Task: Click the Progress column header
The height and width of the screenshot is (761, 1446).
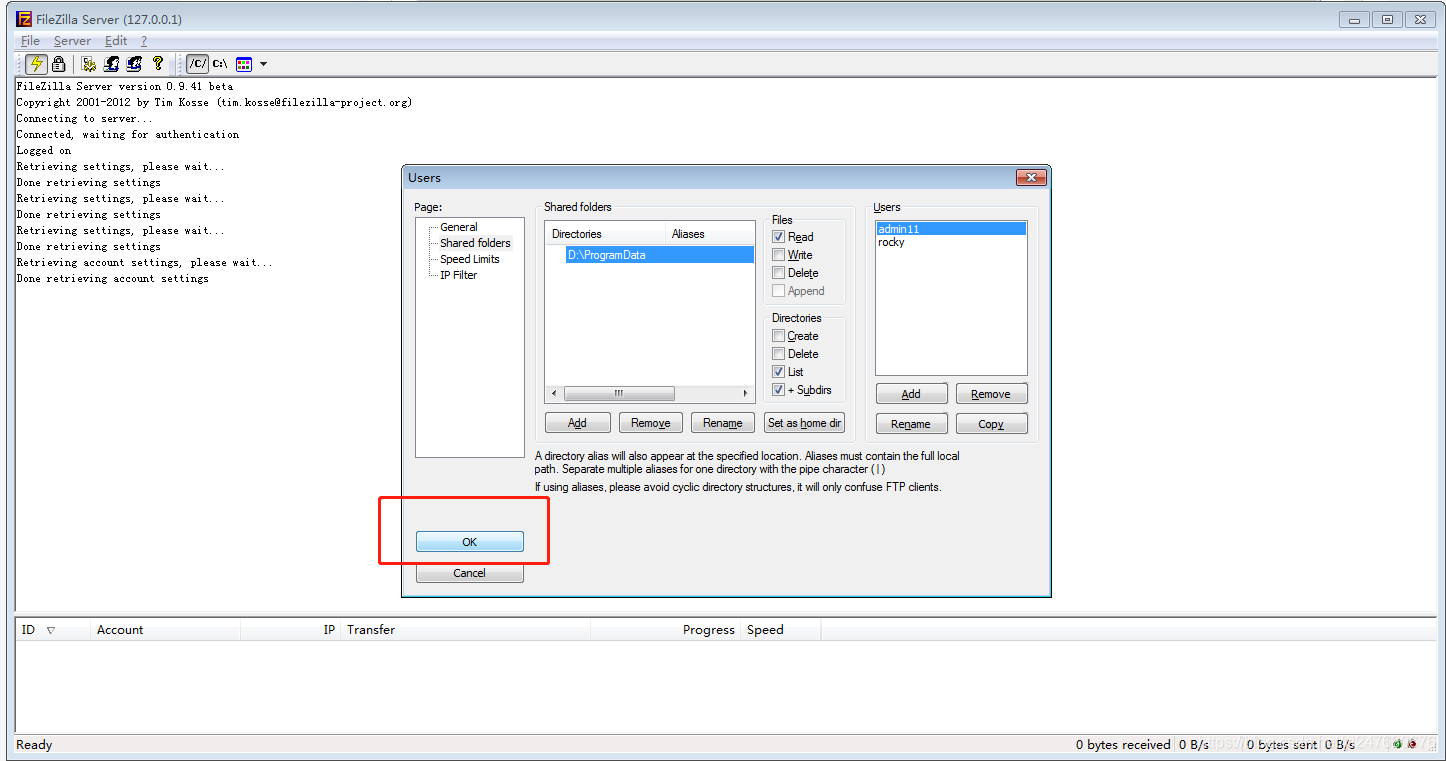Action: click(x=665, y=630)
